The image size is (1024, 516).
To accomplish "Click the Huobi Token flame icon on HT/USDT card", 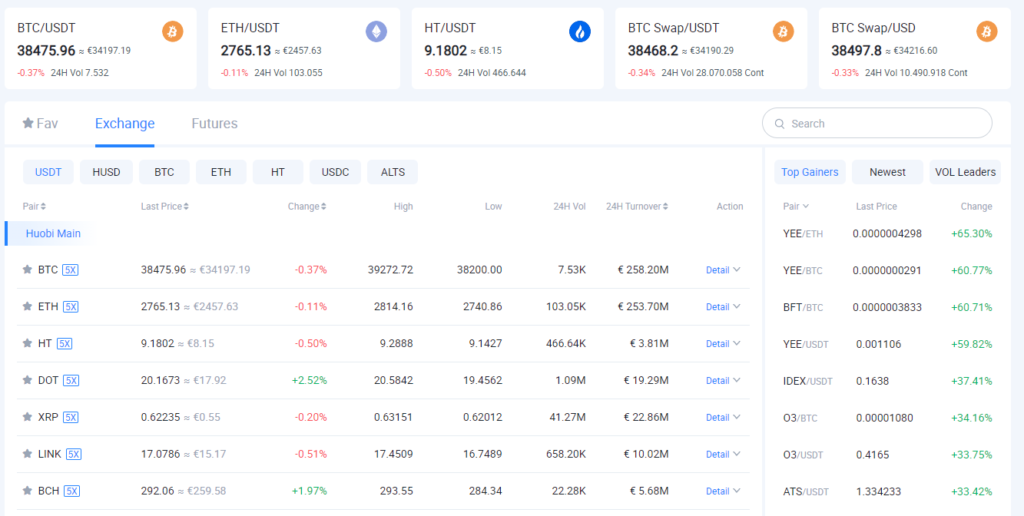I will click(580, 31).
